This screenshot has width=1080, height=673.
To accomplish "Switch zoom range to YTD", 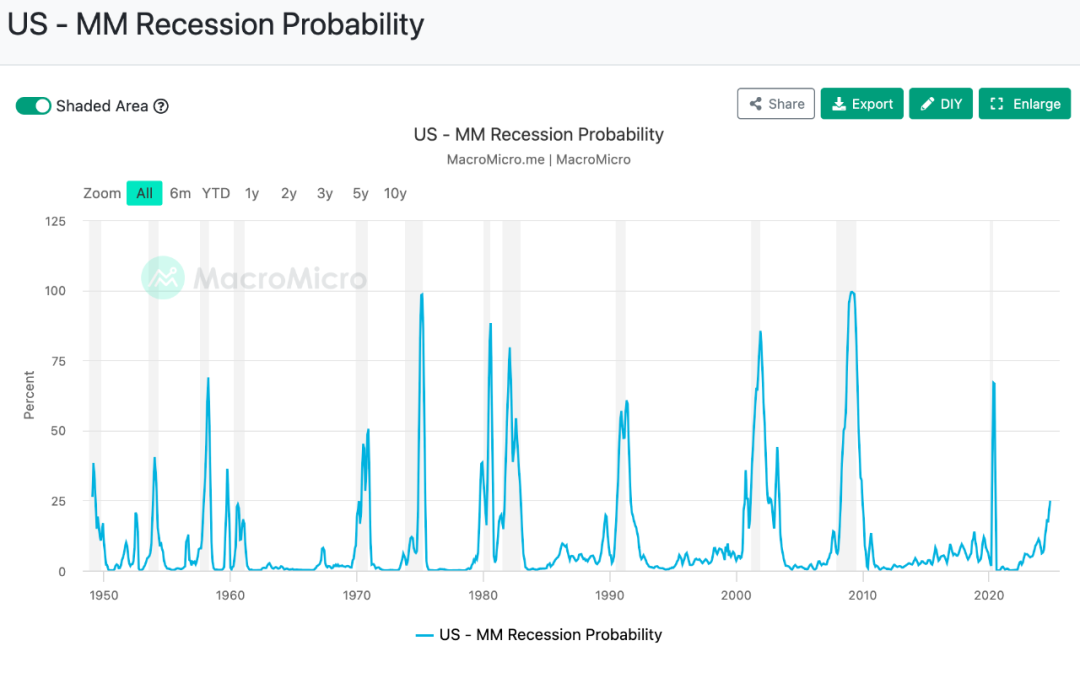I will (x=216, y=194).
